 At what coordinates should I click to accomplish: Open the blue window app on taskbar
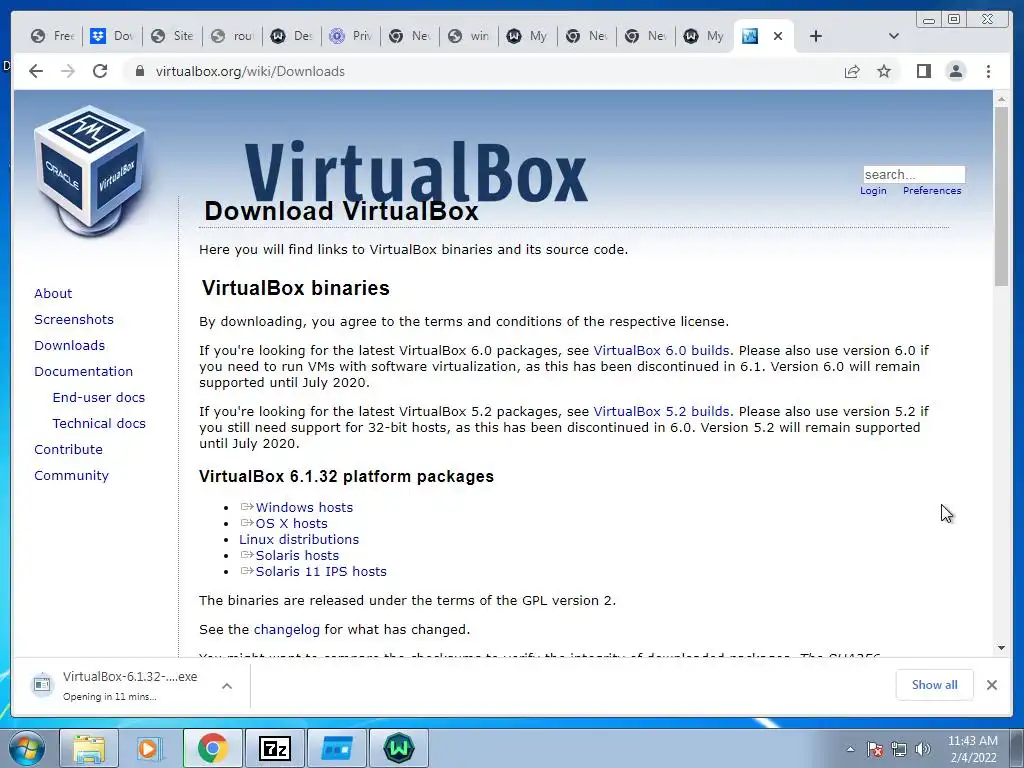click(x=337, y=748)
